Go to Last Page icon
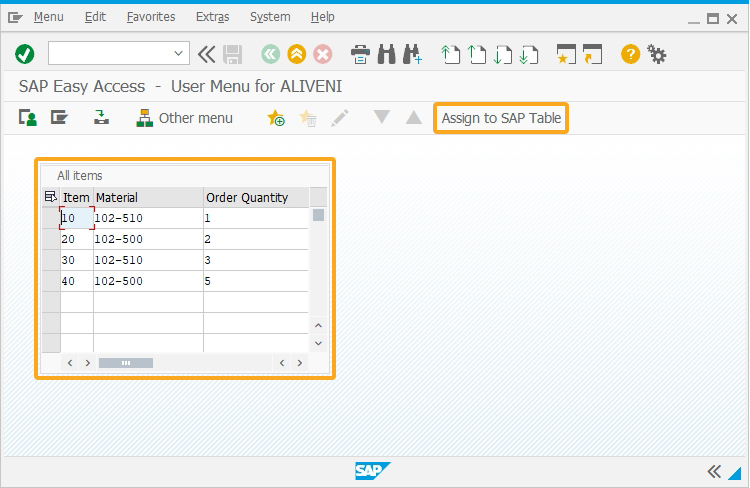This screenshot has width=750, height=488. 529,54
